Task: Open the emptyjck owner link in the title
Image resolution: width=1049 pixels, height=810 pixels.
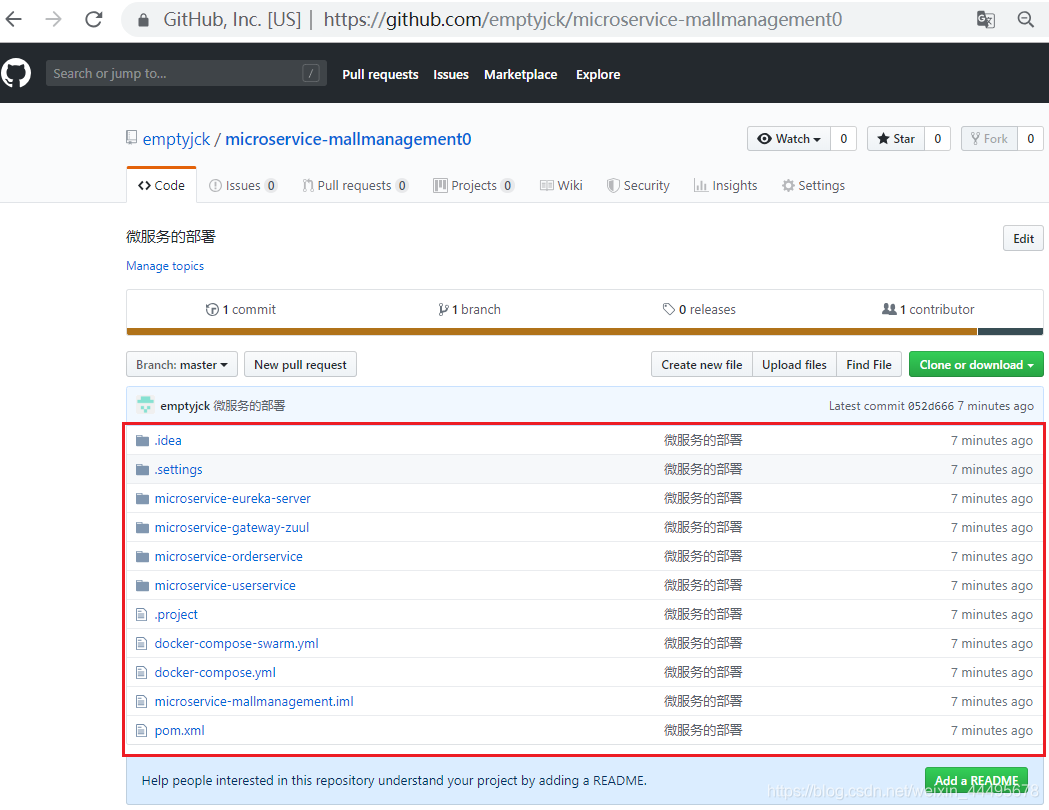Action: pyautogui.click(x=177, y=139)
